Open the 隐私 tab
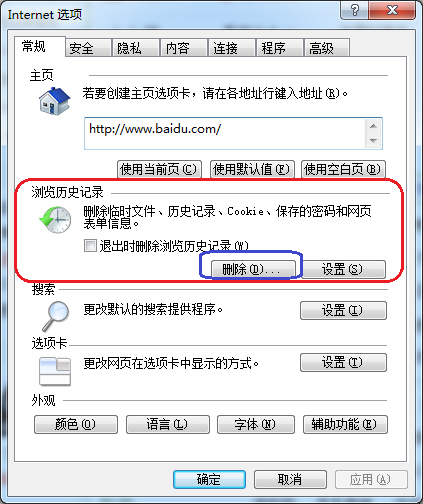This screenshot has height=504, width=423. [136, 48]
